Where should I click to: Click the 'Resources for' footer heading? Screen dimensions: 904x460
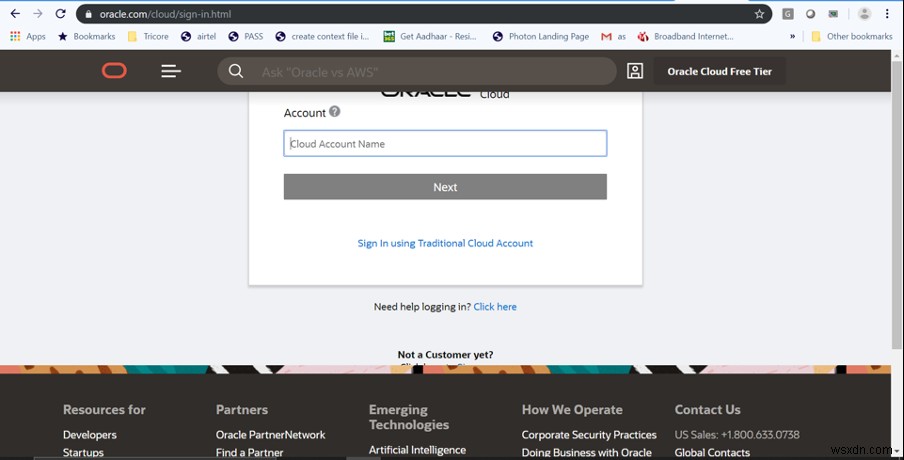[104, 410]
